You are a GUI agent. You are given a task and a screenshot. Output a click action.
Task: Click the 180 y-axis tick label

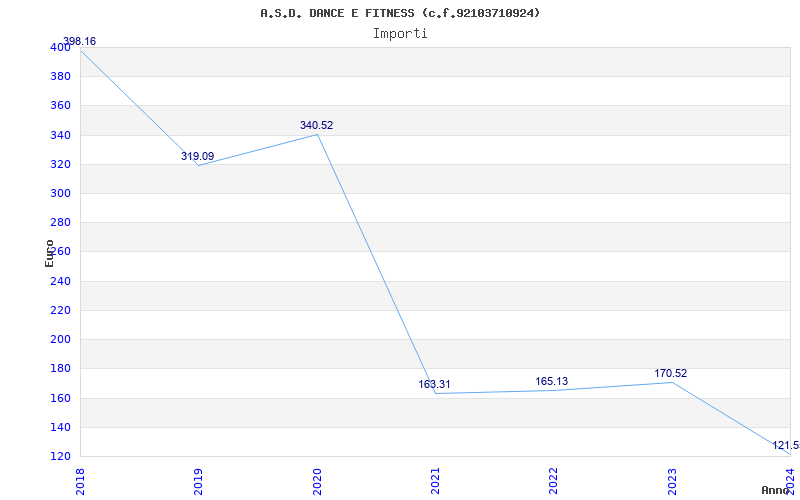60,369
